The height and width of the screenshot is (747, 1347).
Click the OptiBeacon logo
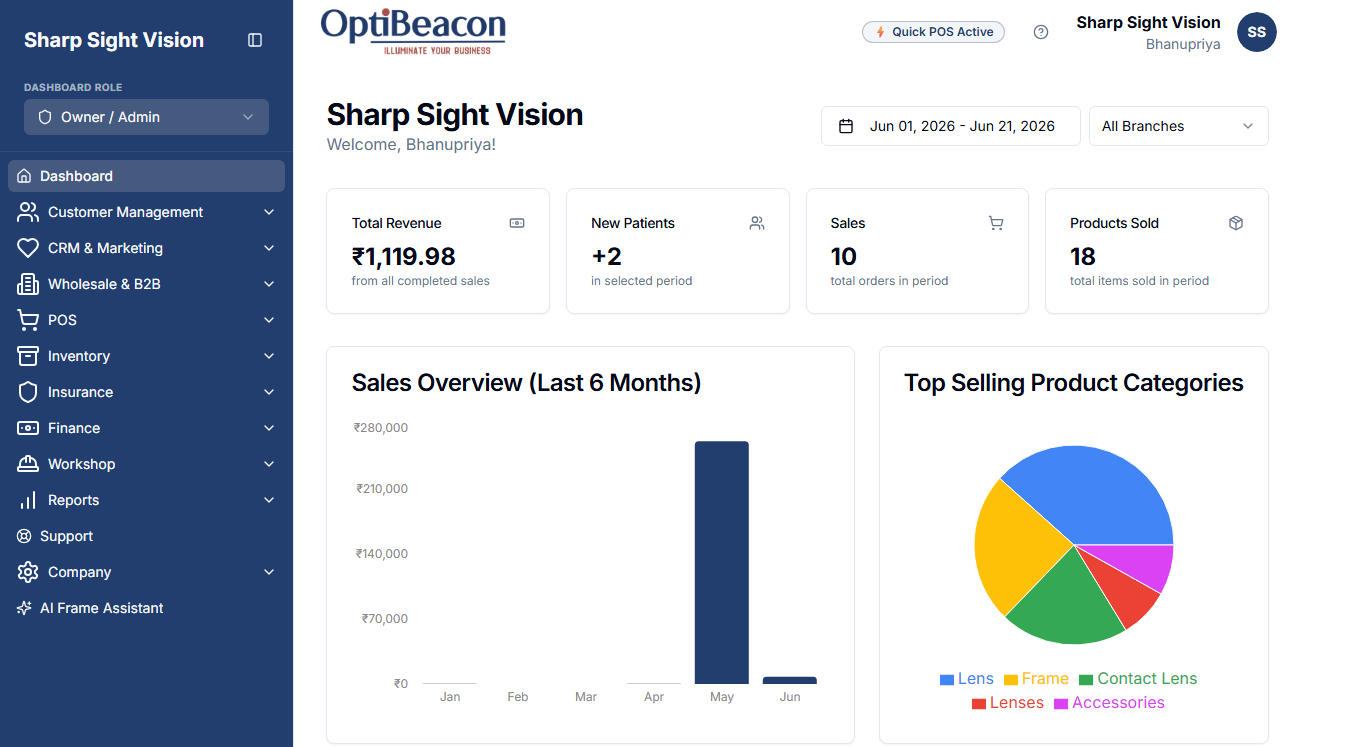414,31
